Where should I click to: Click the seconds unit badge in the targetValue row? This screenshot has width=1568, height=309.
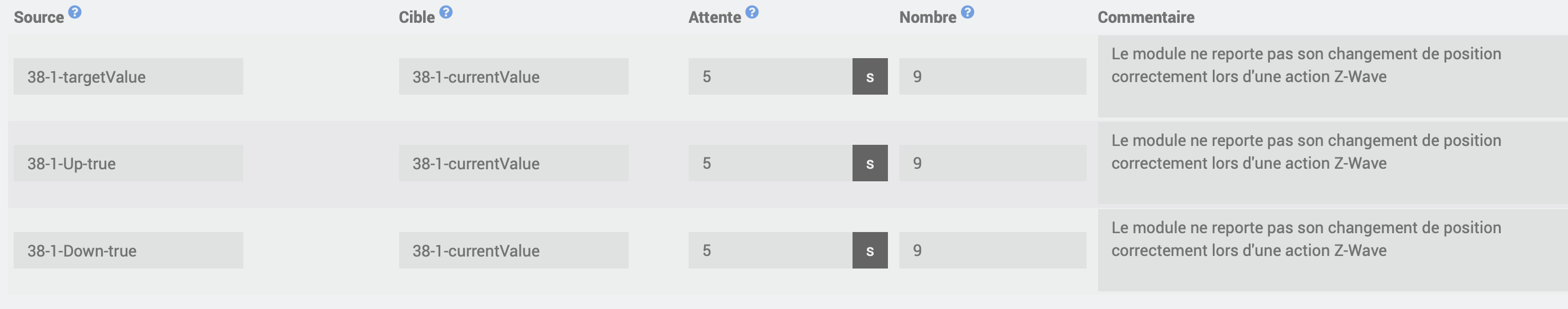coord(870,76)
